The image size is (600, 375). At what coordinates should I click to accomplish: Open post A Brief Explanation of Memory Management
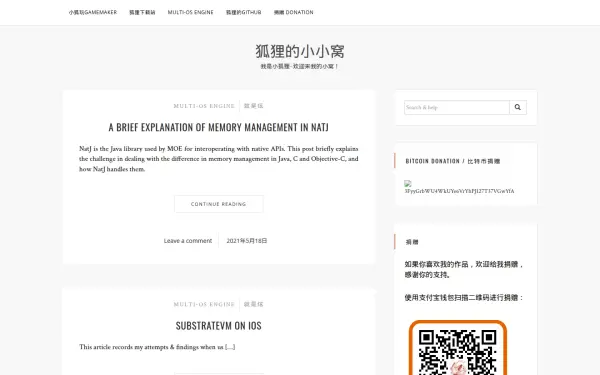(x=218, y=127)
